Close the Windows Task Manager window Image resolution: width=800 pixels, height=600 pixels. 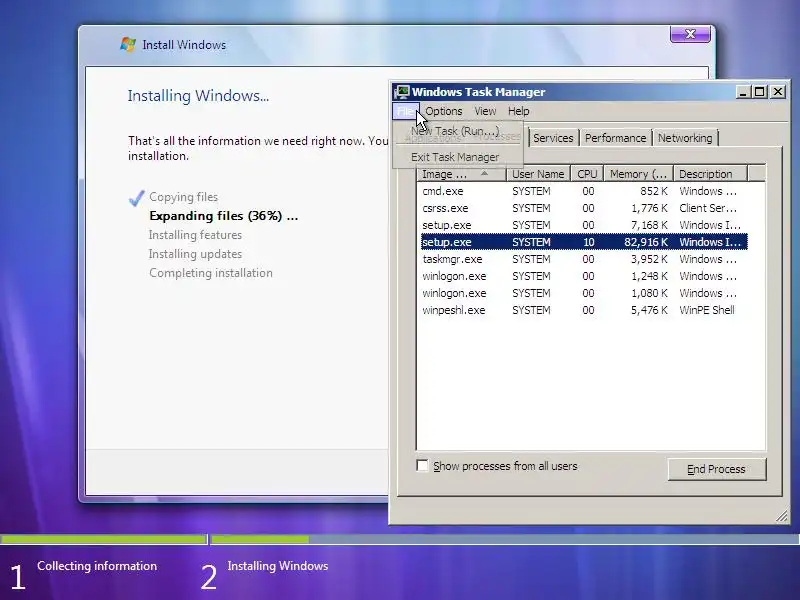tap(778, 92)
